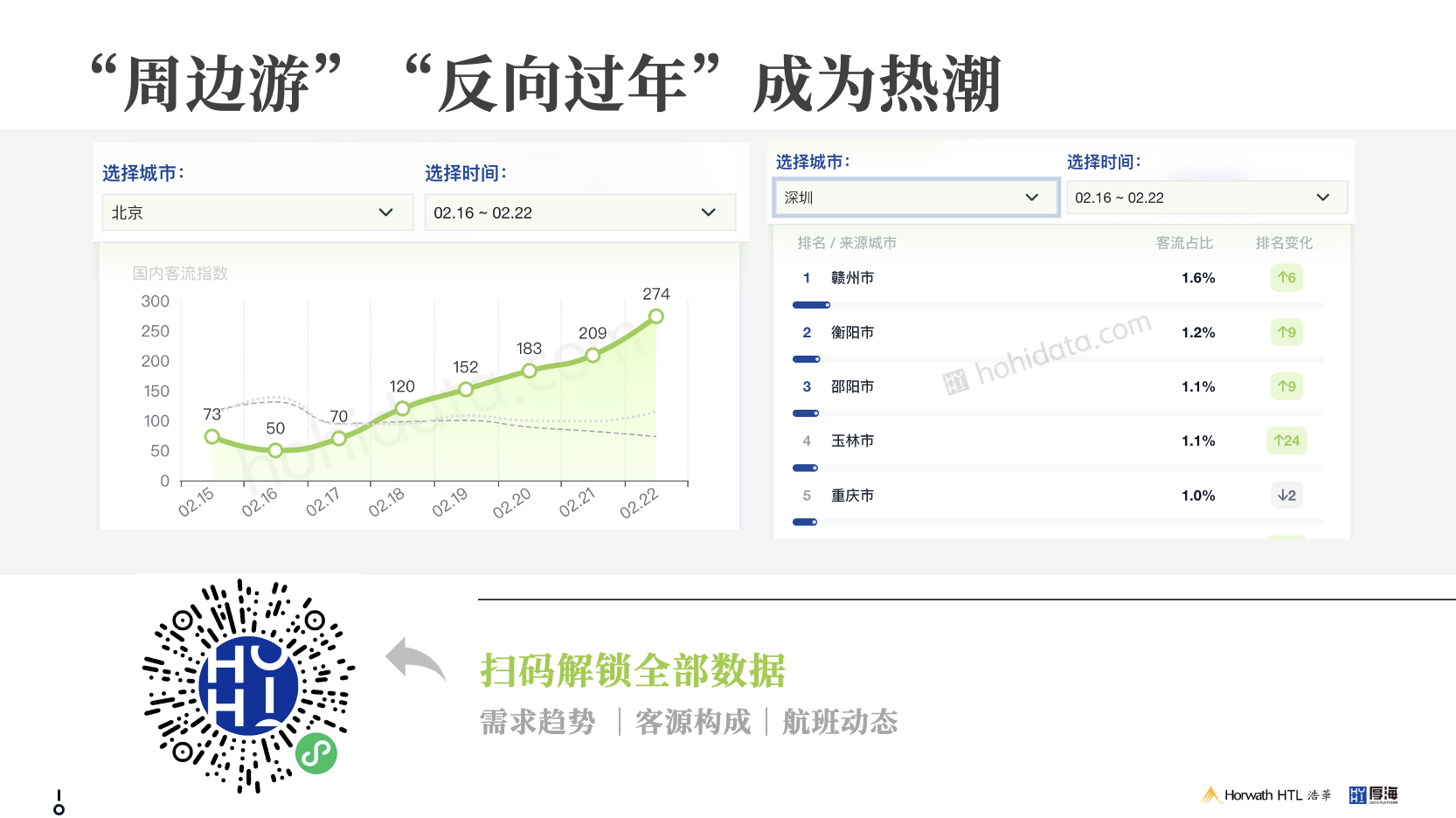Click the ↑6 rank change badge for 赣州市
This screenshot has height=818, width=1456.
point(1286,278)
